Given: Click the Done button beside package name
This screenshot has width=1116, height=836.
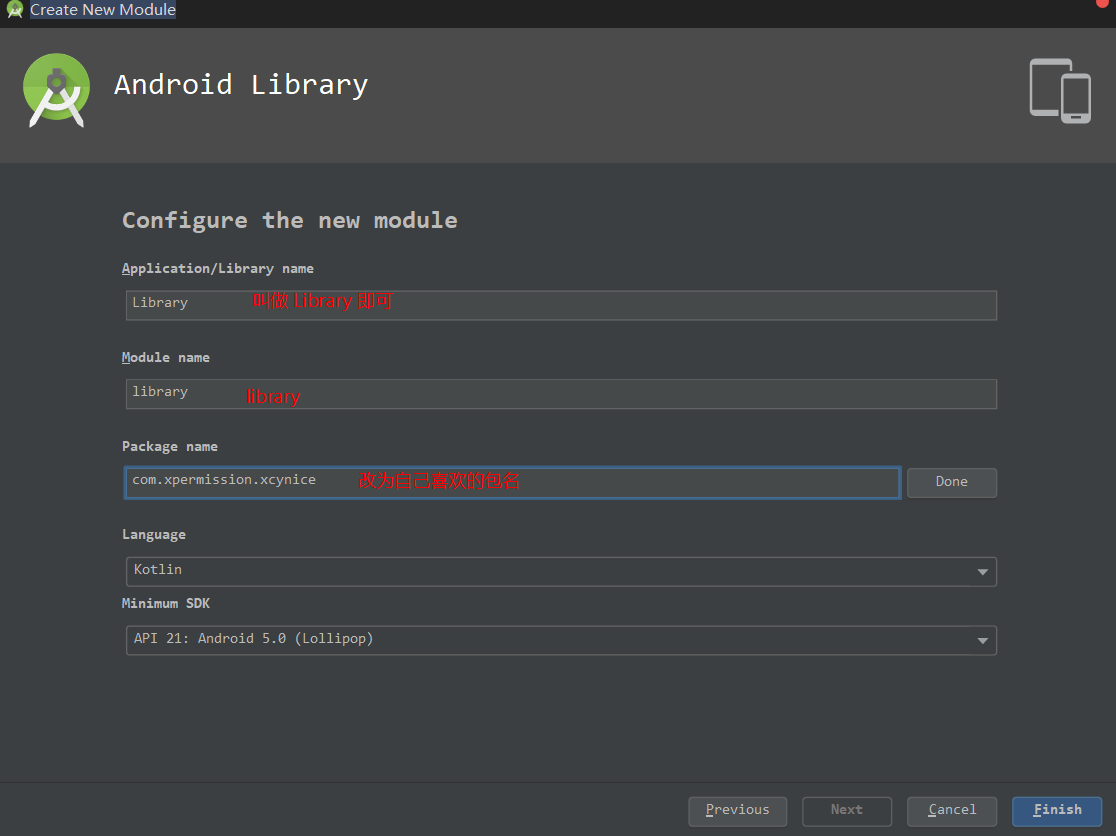Looking at the screenshot, I should coord(952,482).
